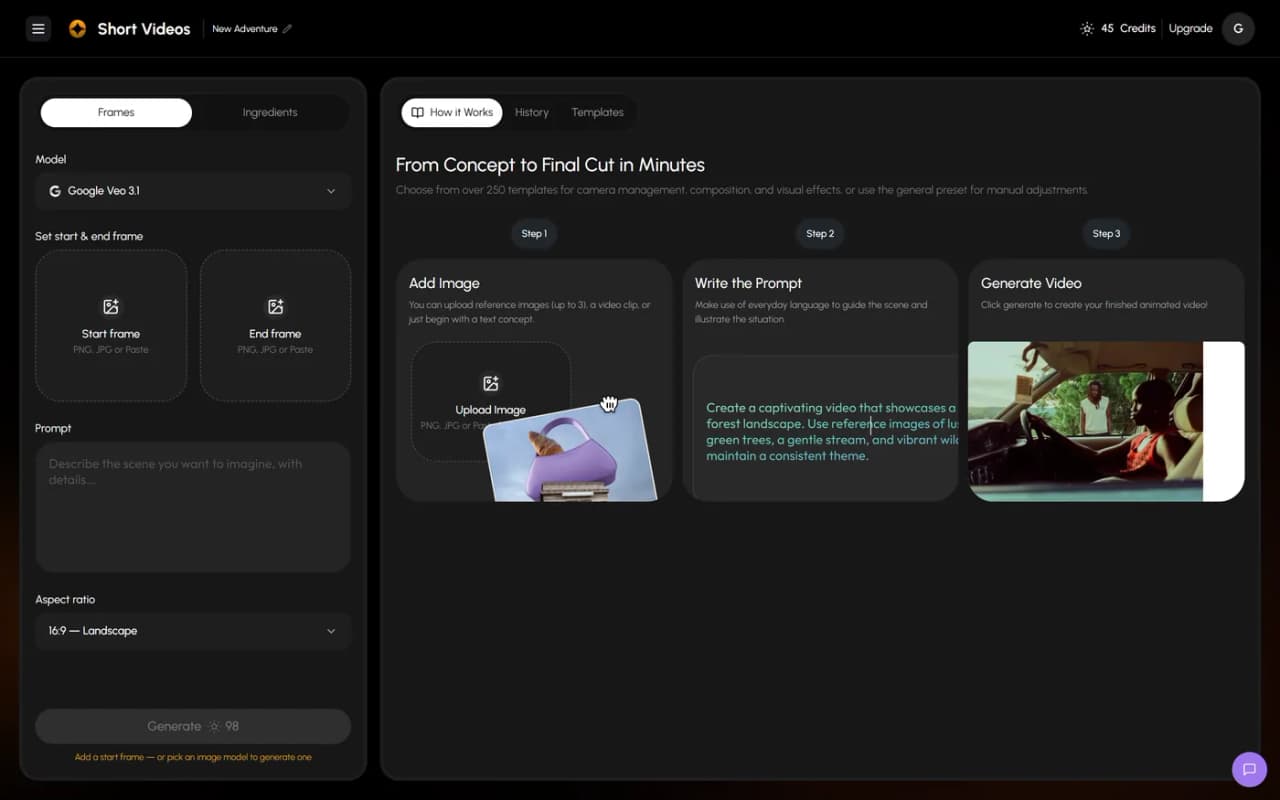
Task: Open the Templates tab
Action: point(598,112)
